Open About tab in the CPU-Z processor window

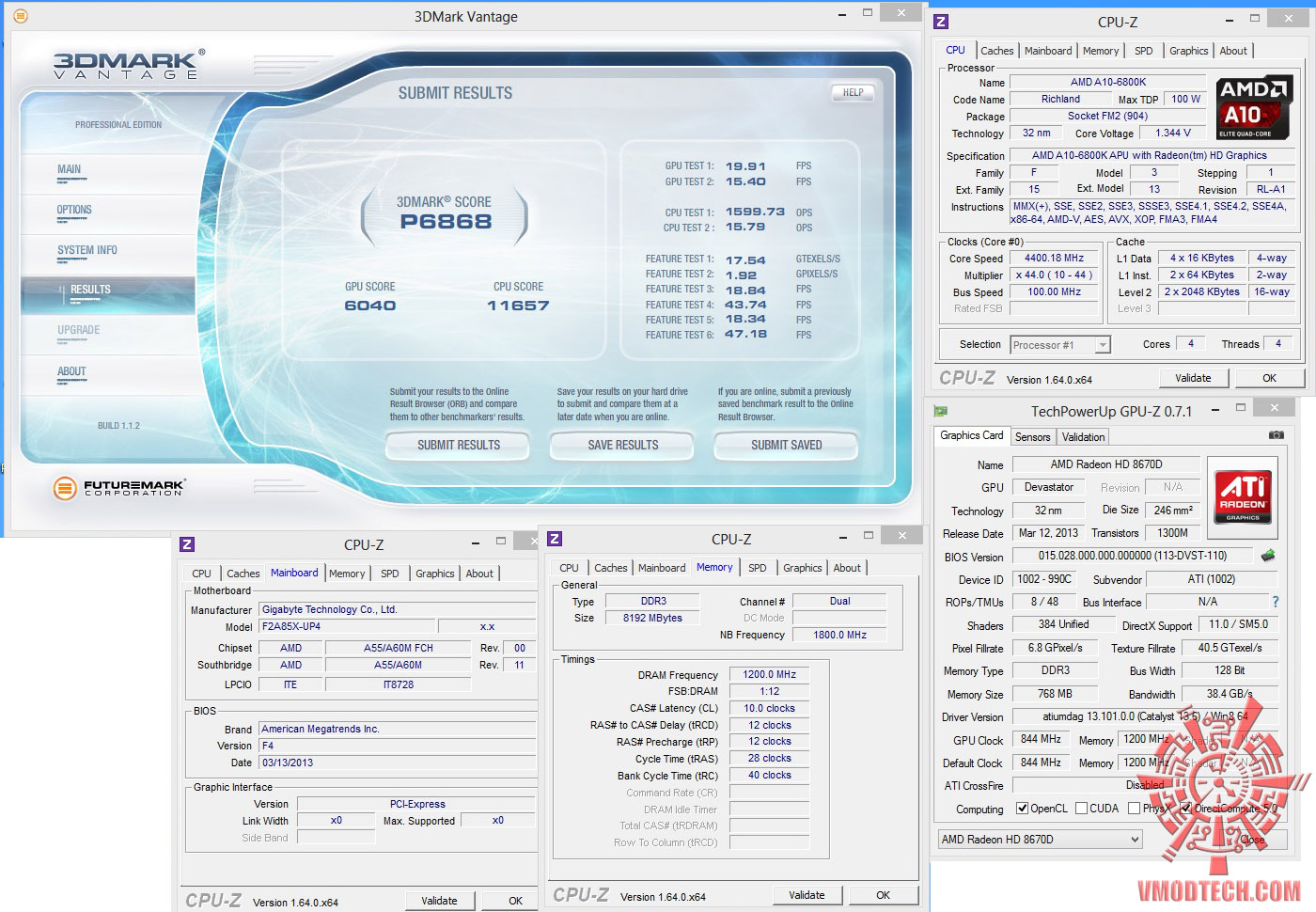click(x=1233, y=51)
